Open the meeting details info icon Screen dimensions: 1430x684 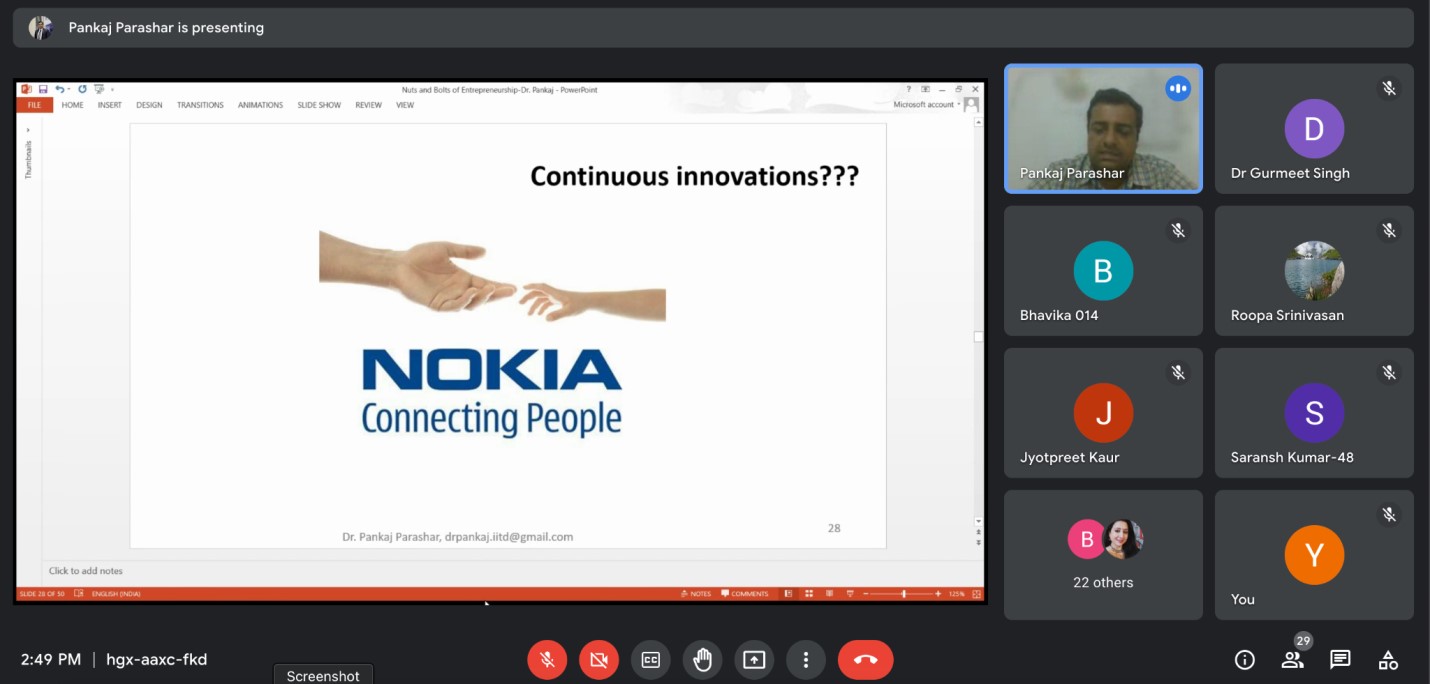pos(1245,660)
